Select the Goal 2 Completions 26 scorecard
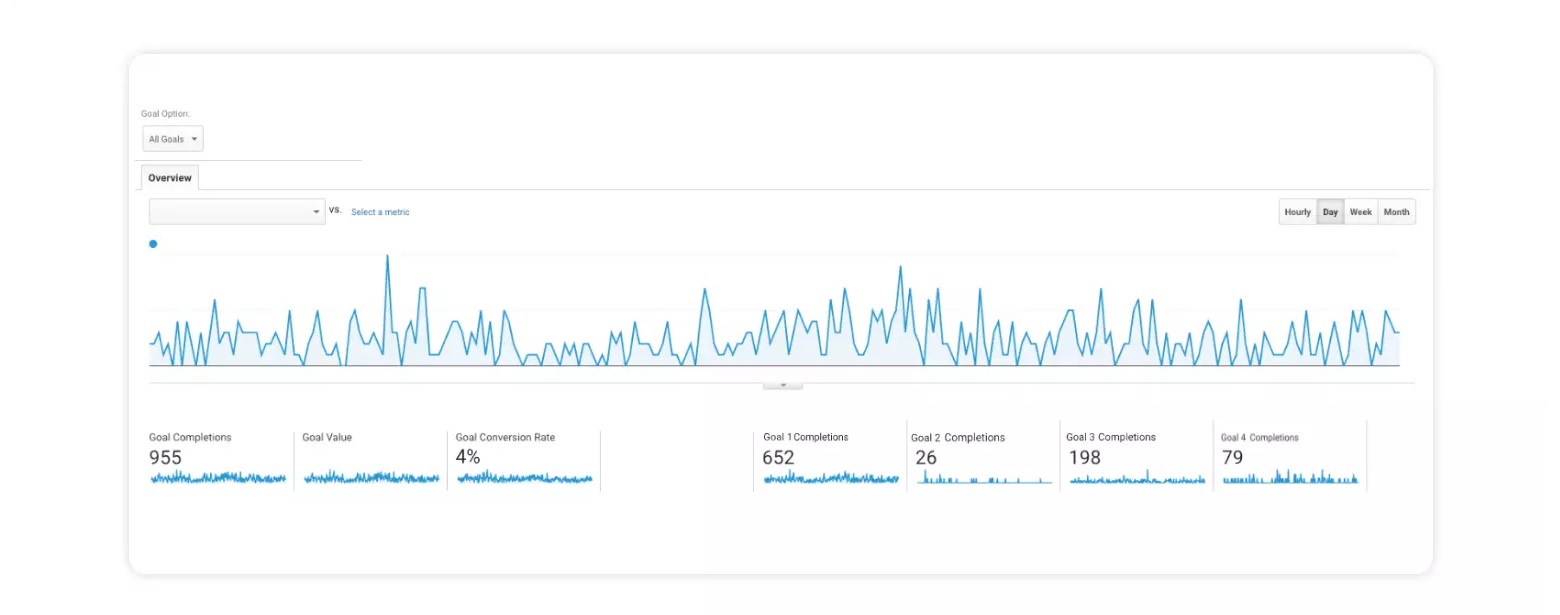 [x=983, y=460]
